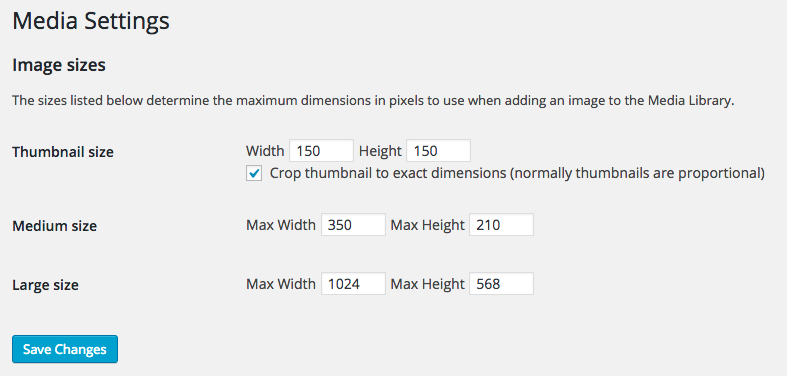Click 'Max Width' label in Large size row
The image size is (787, 376).
(x=281, y=284)
